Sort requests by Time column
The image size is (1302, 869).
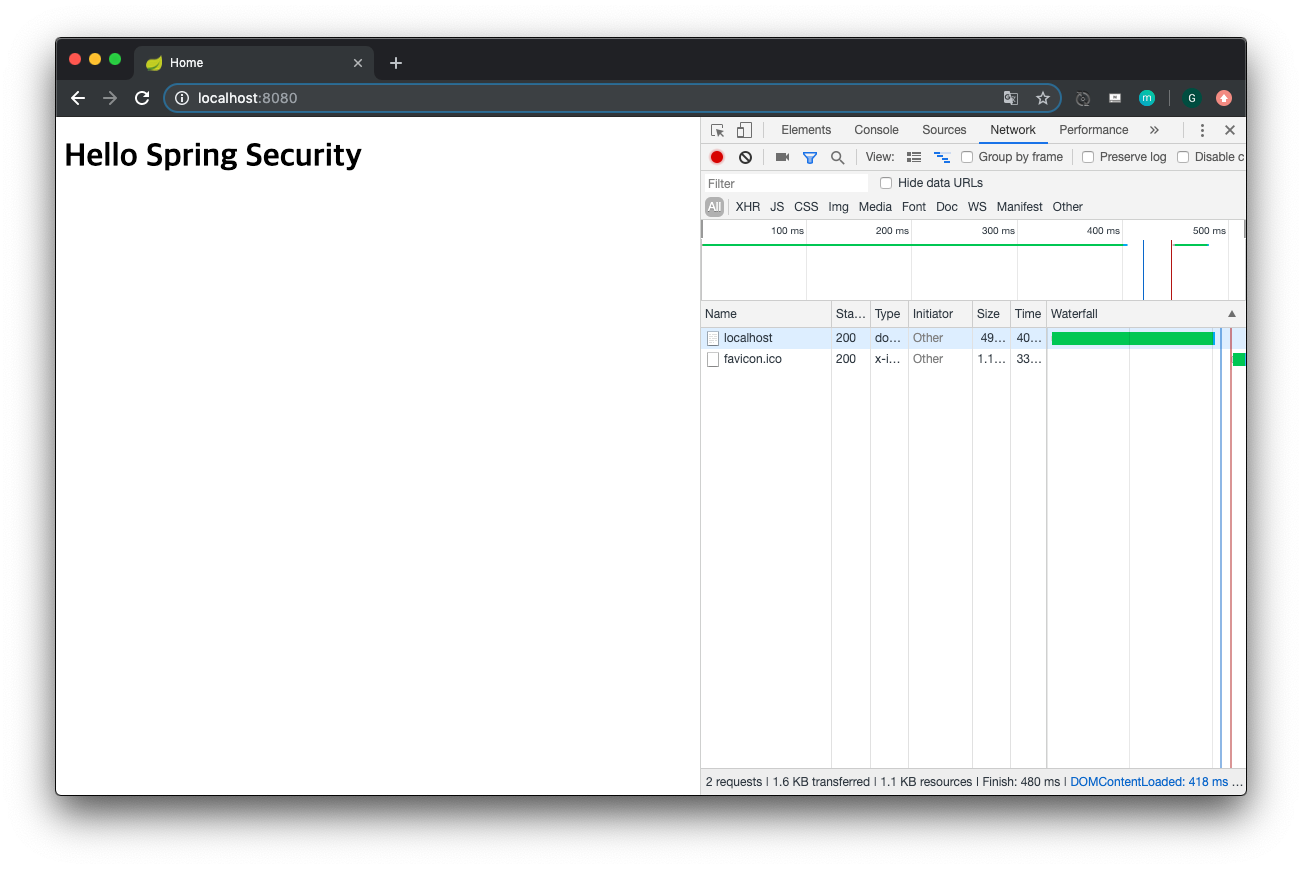tap(1028, 314)
